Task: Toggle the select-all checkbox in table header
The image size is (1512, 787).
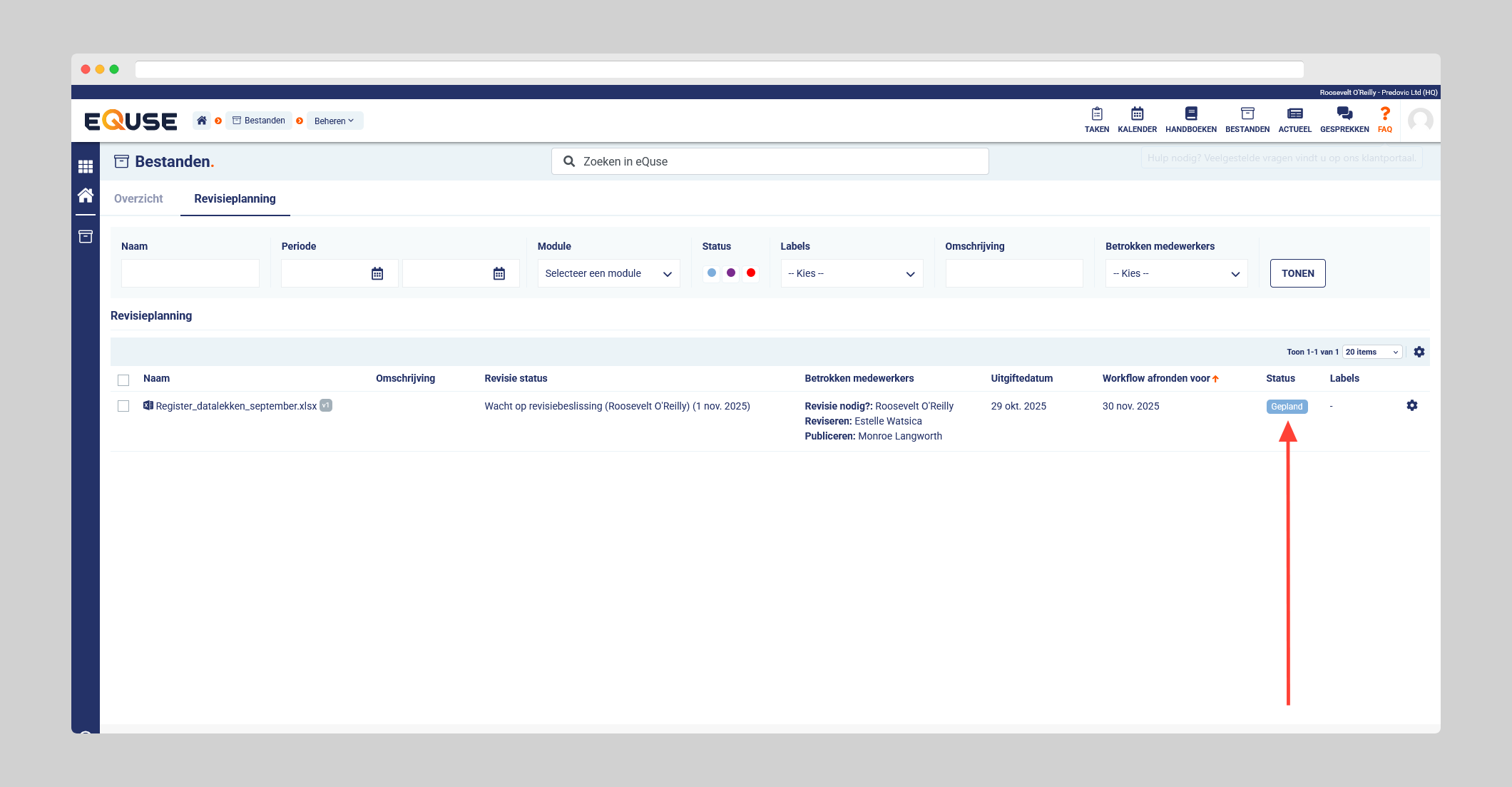Action: pos(123,380)
